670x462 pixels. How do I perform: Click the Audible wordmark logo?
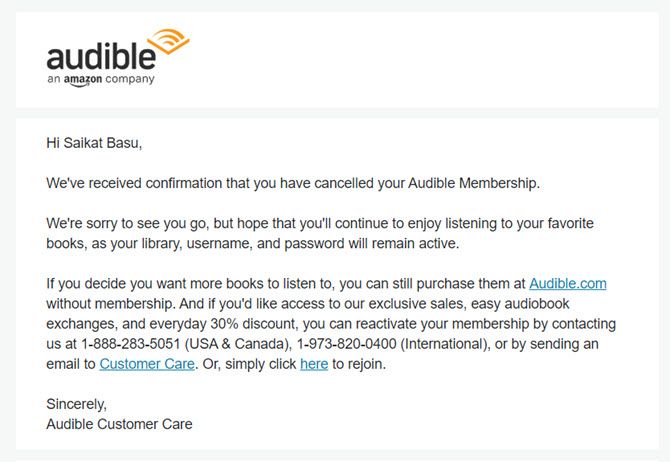(x=101, y=55)
